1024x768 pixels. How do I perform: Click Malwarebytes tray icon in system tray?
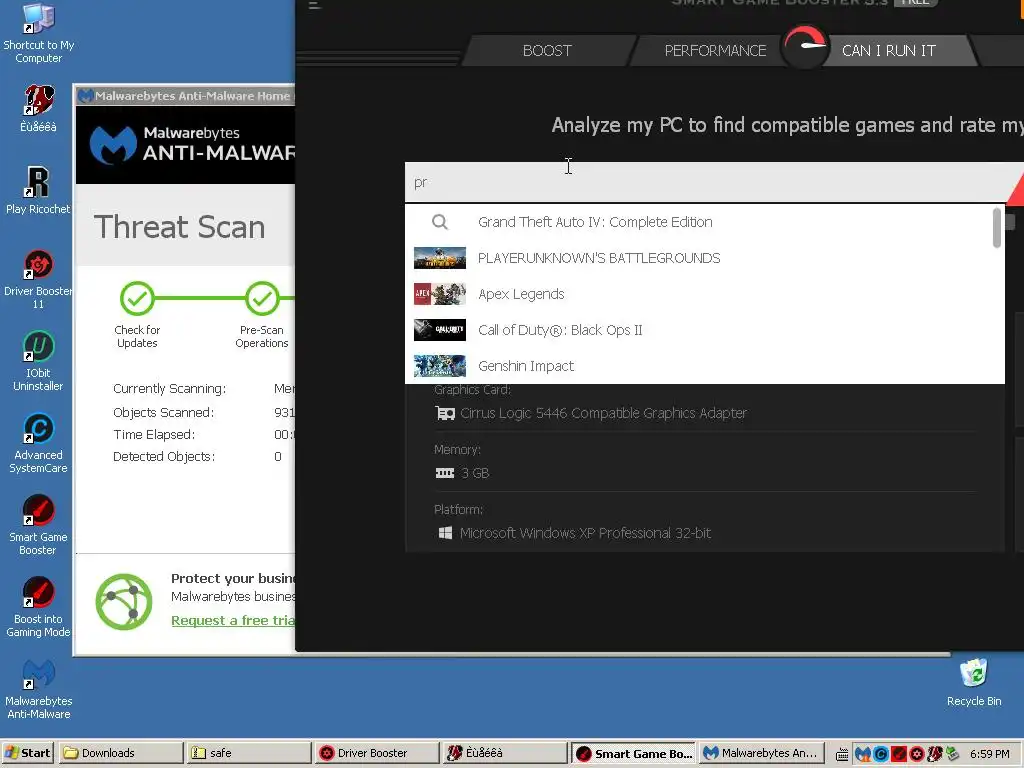point(863,754)
